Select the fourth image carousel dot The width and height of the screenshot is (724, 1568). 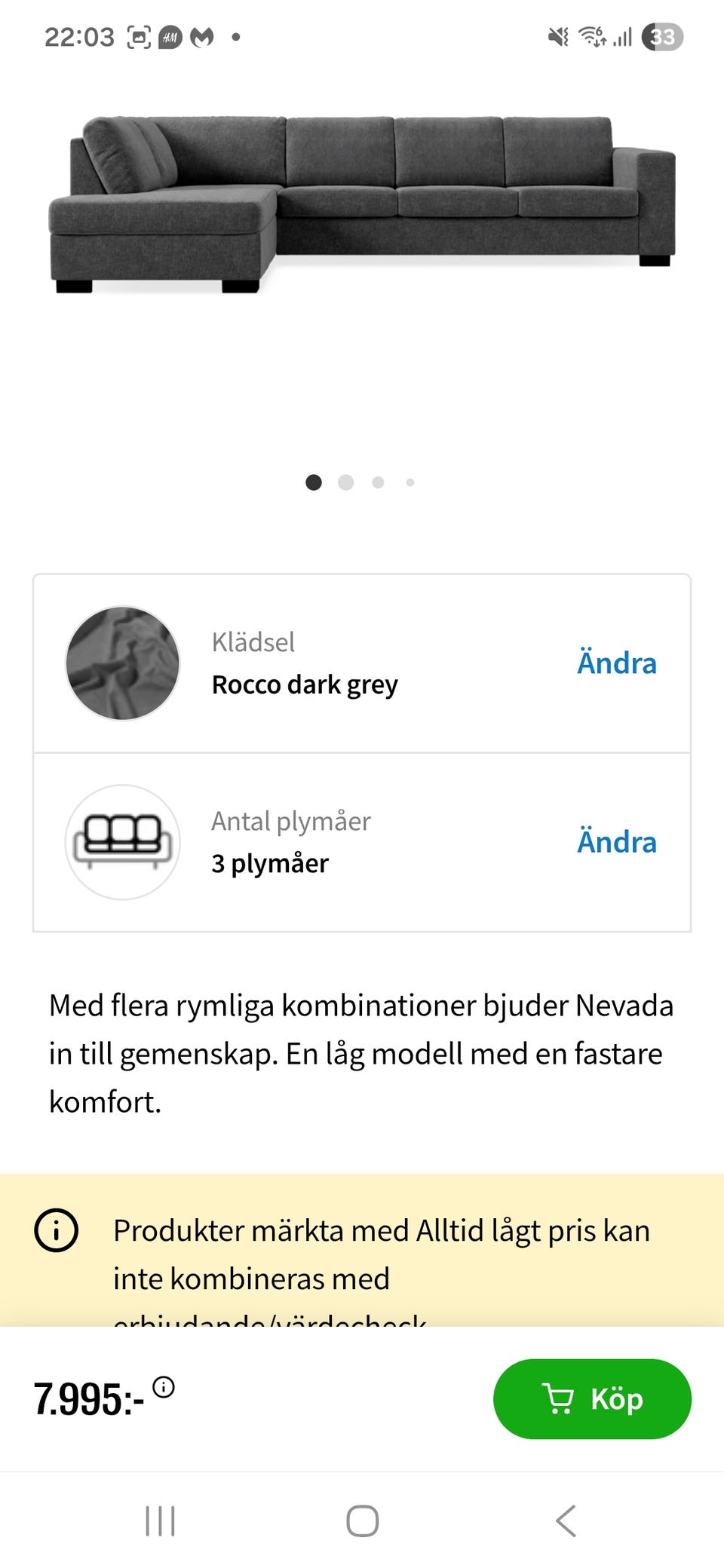click(x=410, y=482)
